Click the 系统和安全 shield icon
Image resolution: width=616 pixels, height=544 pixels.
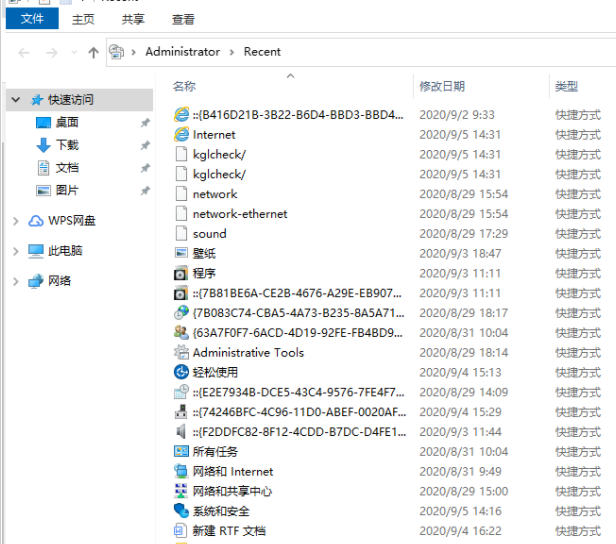click(x=181, y=511)
